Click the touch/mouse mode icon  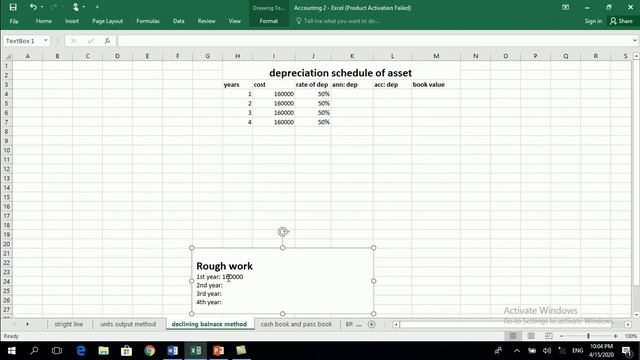click(76, 7)
